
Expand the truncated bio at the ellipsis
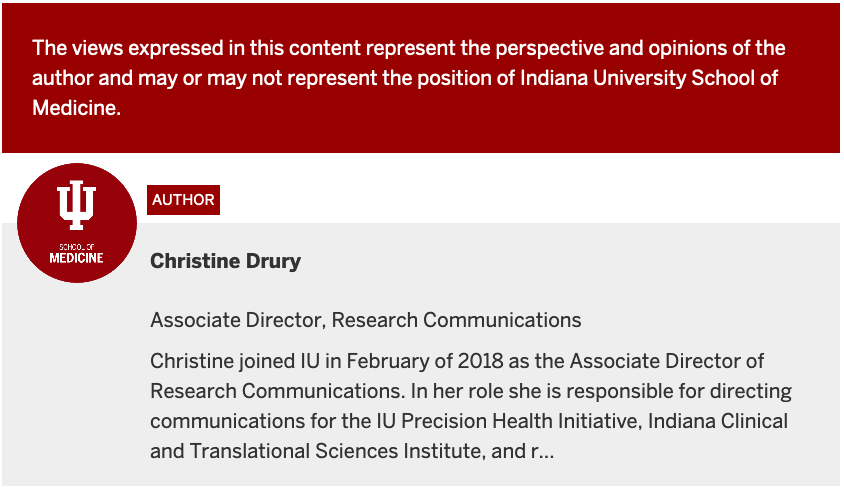tap(544, 451)
